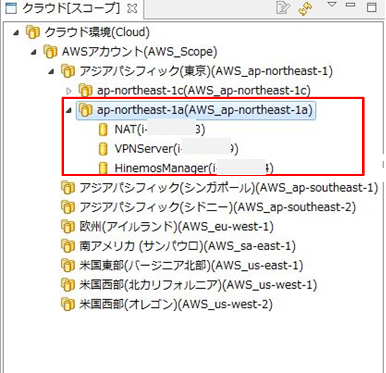Image resolution: width=386 pixels, height=373 pixels.
Task: Select the VPNServer instance label
Action: click(177, 149)
